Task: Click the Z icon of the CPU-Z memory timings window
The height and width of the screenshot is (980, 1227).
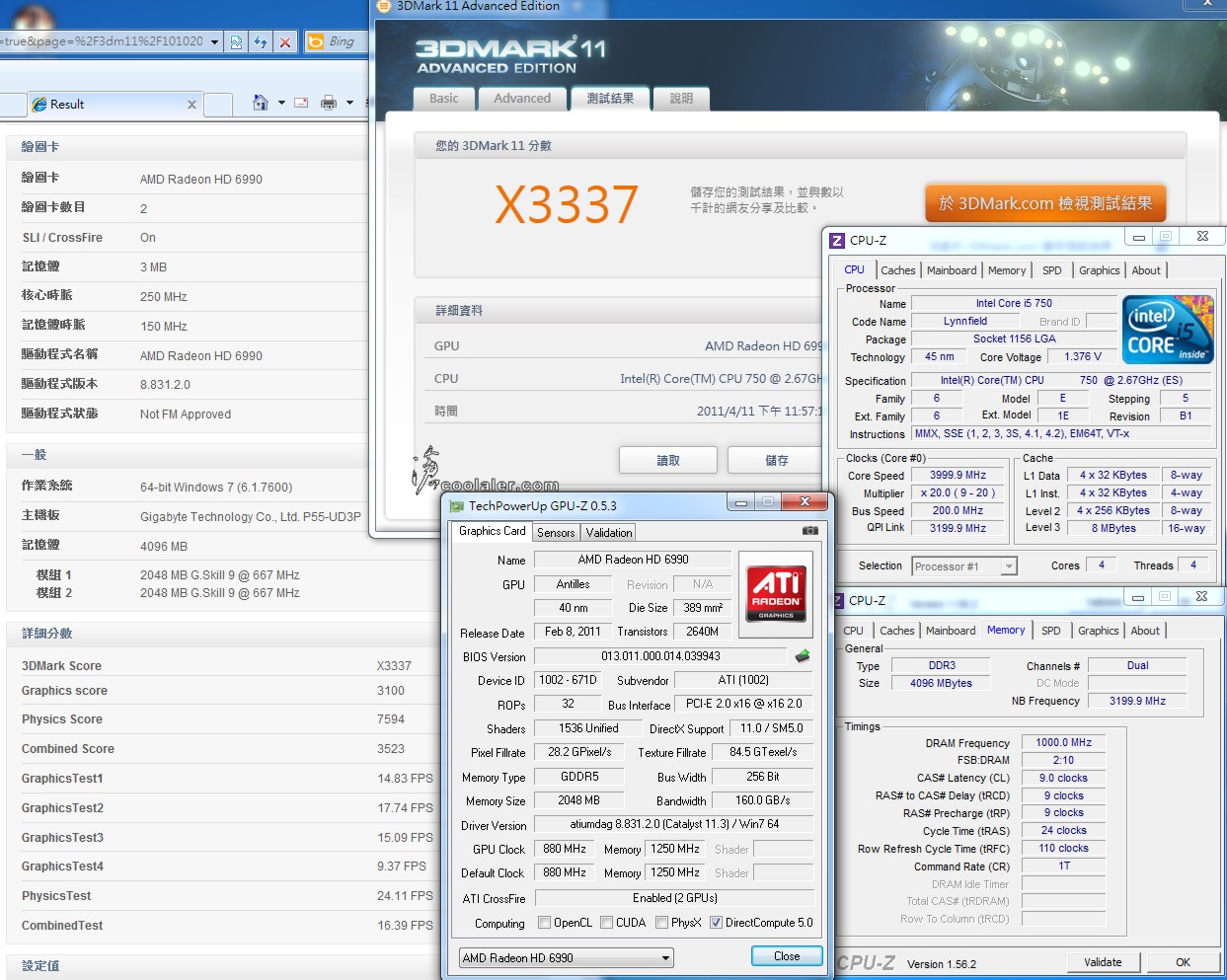Action: coord(839,600)
